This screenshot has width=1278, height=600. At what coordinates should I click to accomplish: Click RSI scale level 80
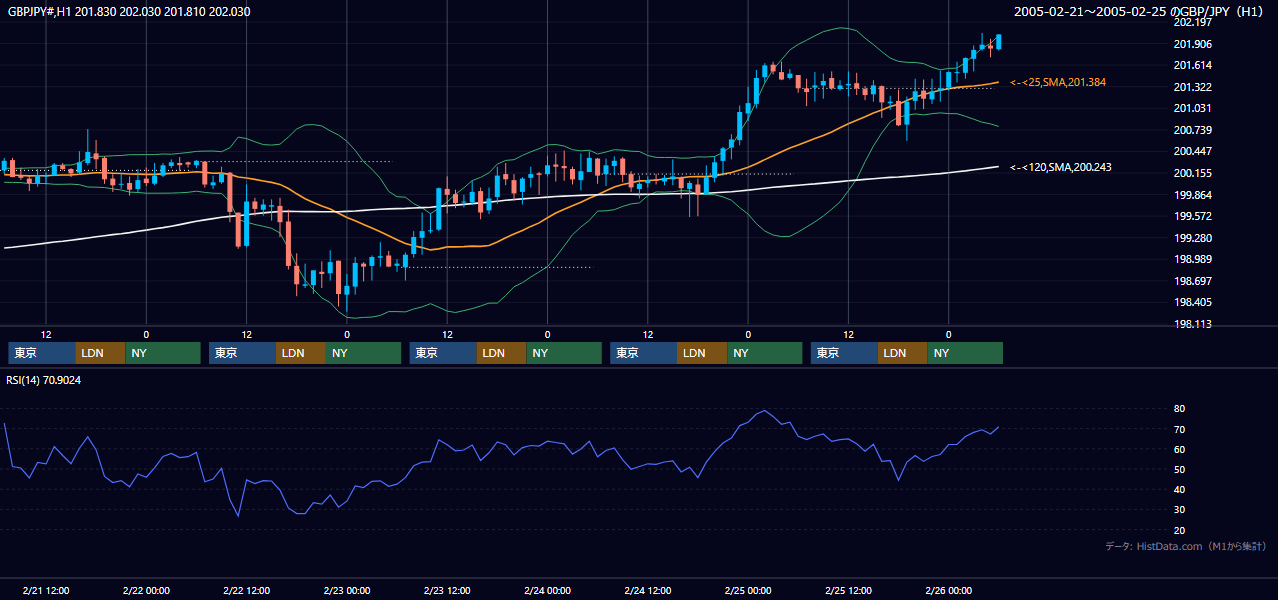click(x=1179, y=409)
